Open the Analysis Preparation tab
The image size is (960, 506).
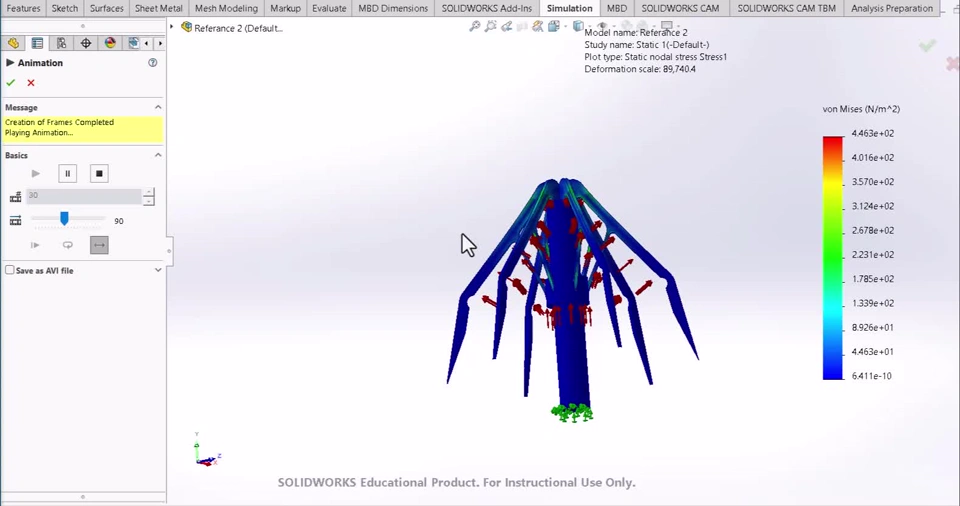(x=891, y=8)
